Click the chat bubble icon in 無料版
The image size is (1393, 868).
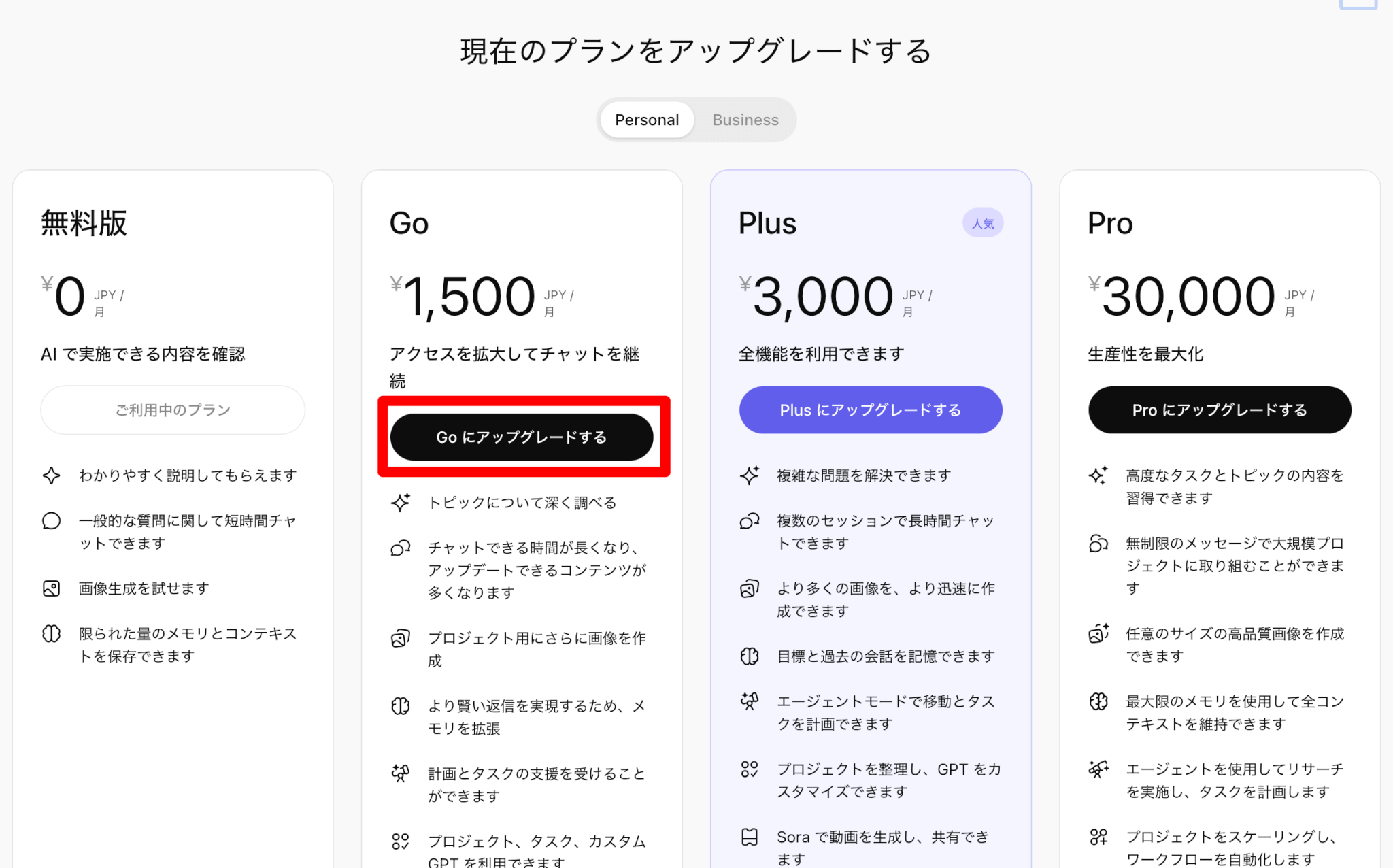(52, 521)
